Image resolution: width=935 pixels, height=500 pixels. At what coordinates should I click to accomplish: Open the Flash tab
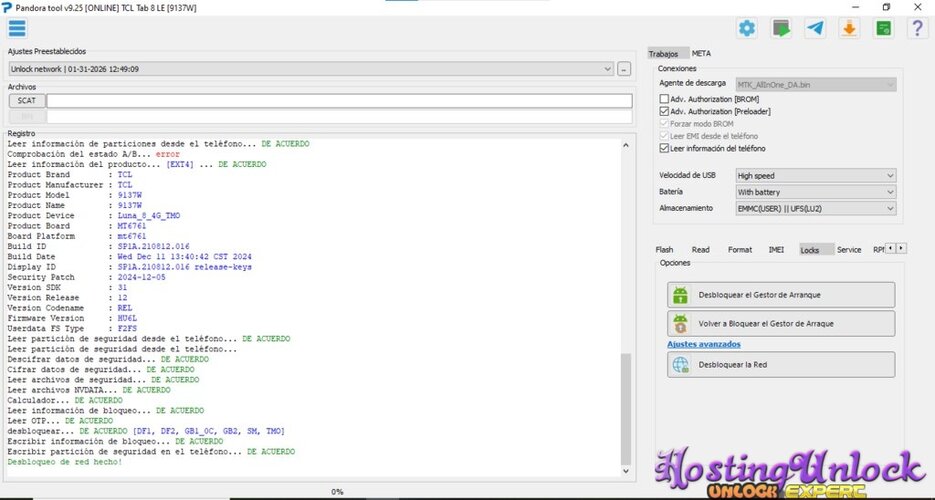(x=664, y=250)
